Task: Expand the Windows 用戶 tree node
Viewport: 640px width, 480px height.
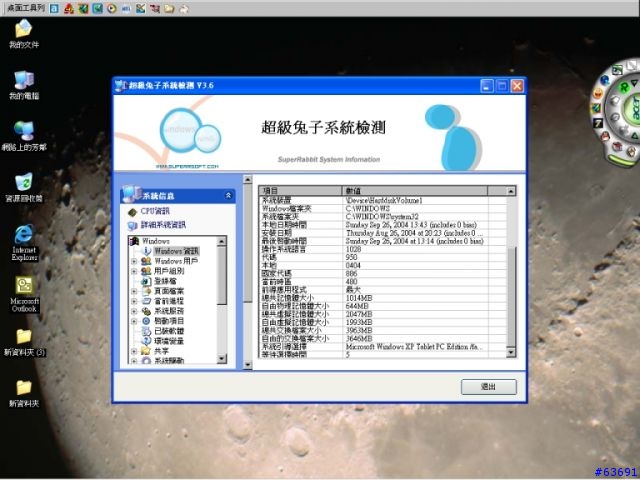Action: [x=134, y=260]
